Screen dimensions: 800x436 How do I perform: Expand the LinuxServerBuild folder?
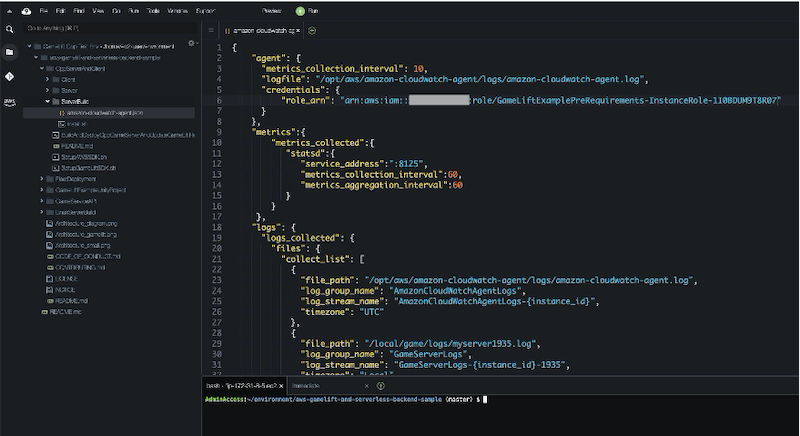click(42, 212)
